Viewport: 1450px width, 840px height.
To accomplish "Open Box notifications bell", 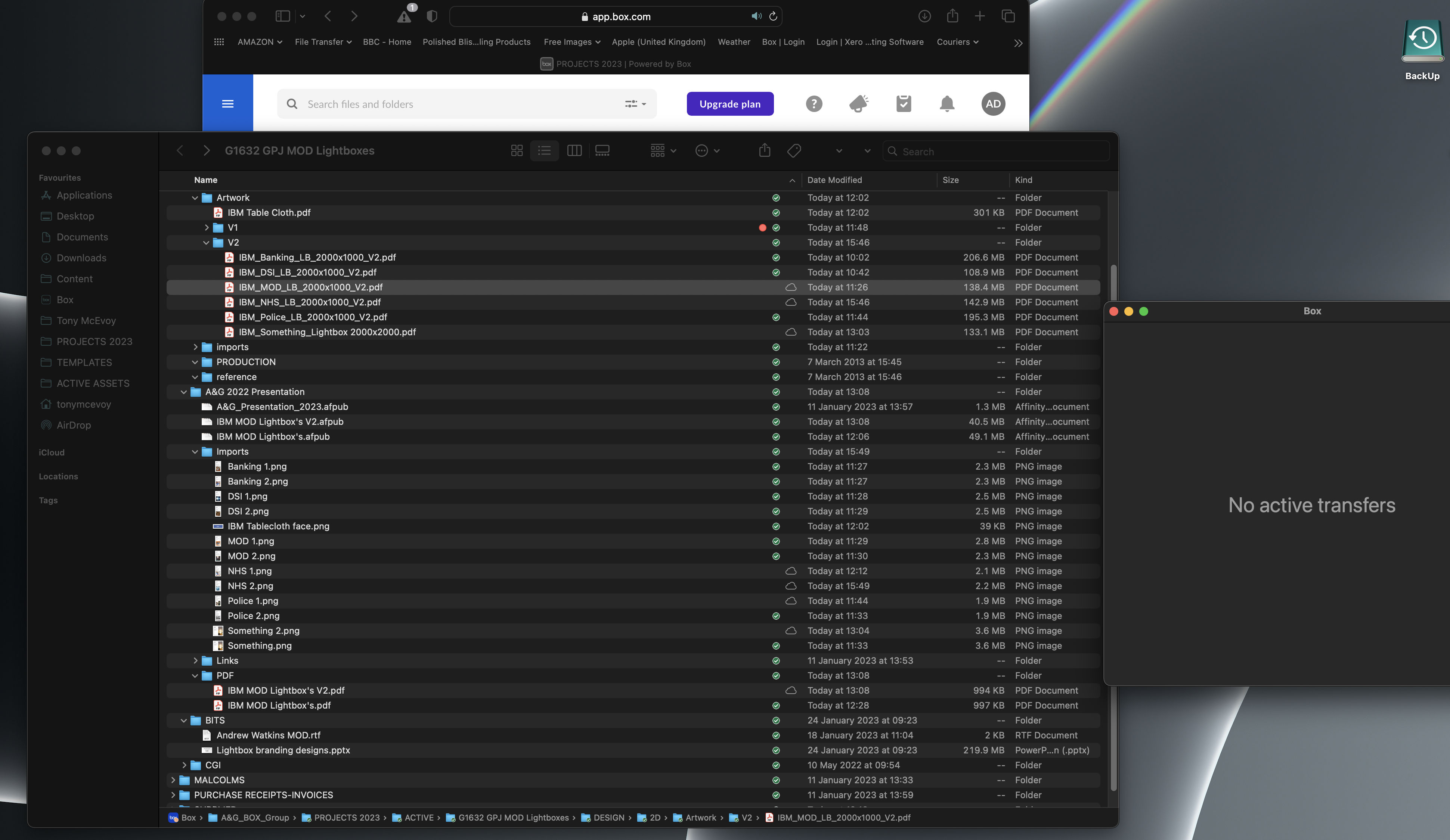I will 946,104.
